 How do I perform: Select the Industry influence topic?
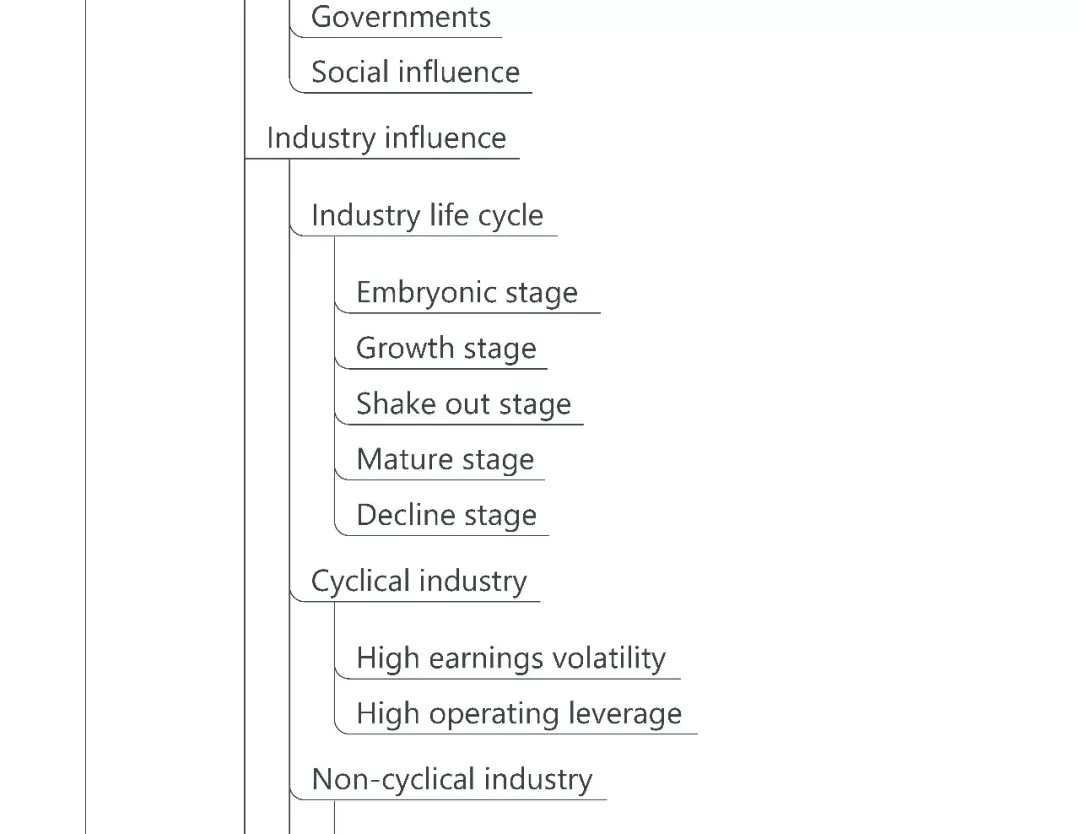[386, 138]
